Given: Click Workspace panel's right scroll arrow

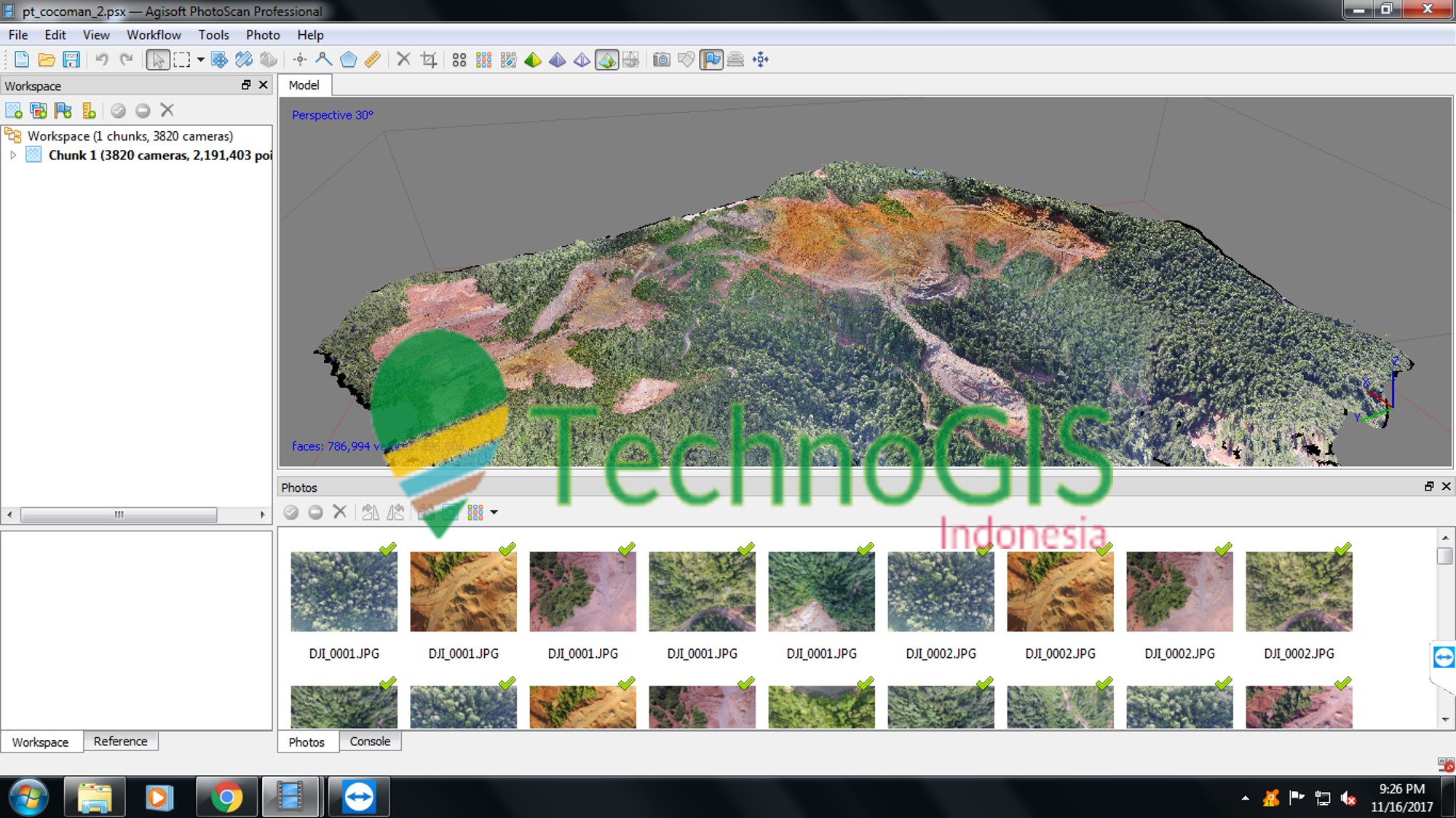Looking at the screenshot, I should [263, 515].
